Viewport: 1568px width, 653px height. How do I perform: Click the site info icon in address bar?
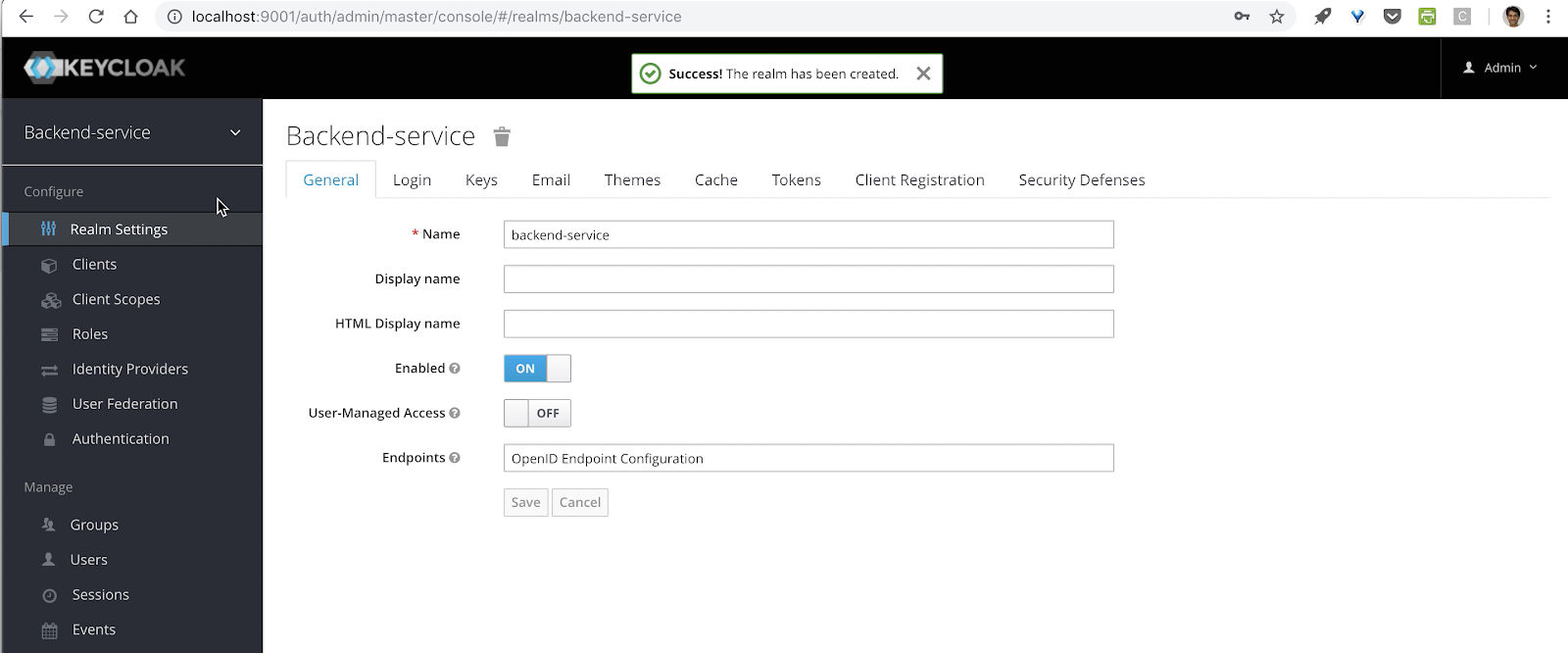point(174,17)
